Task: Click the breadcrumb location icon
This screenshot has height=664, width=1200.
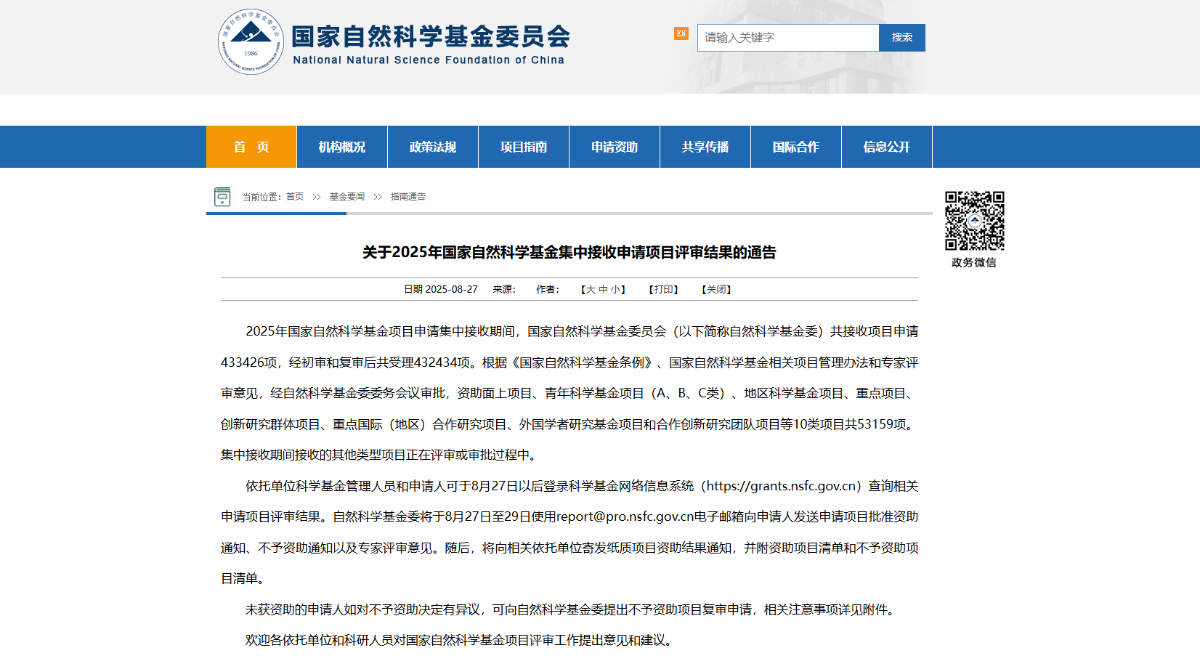Action: tap(222, 197)
